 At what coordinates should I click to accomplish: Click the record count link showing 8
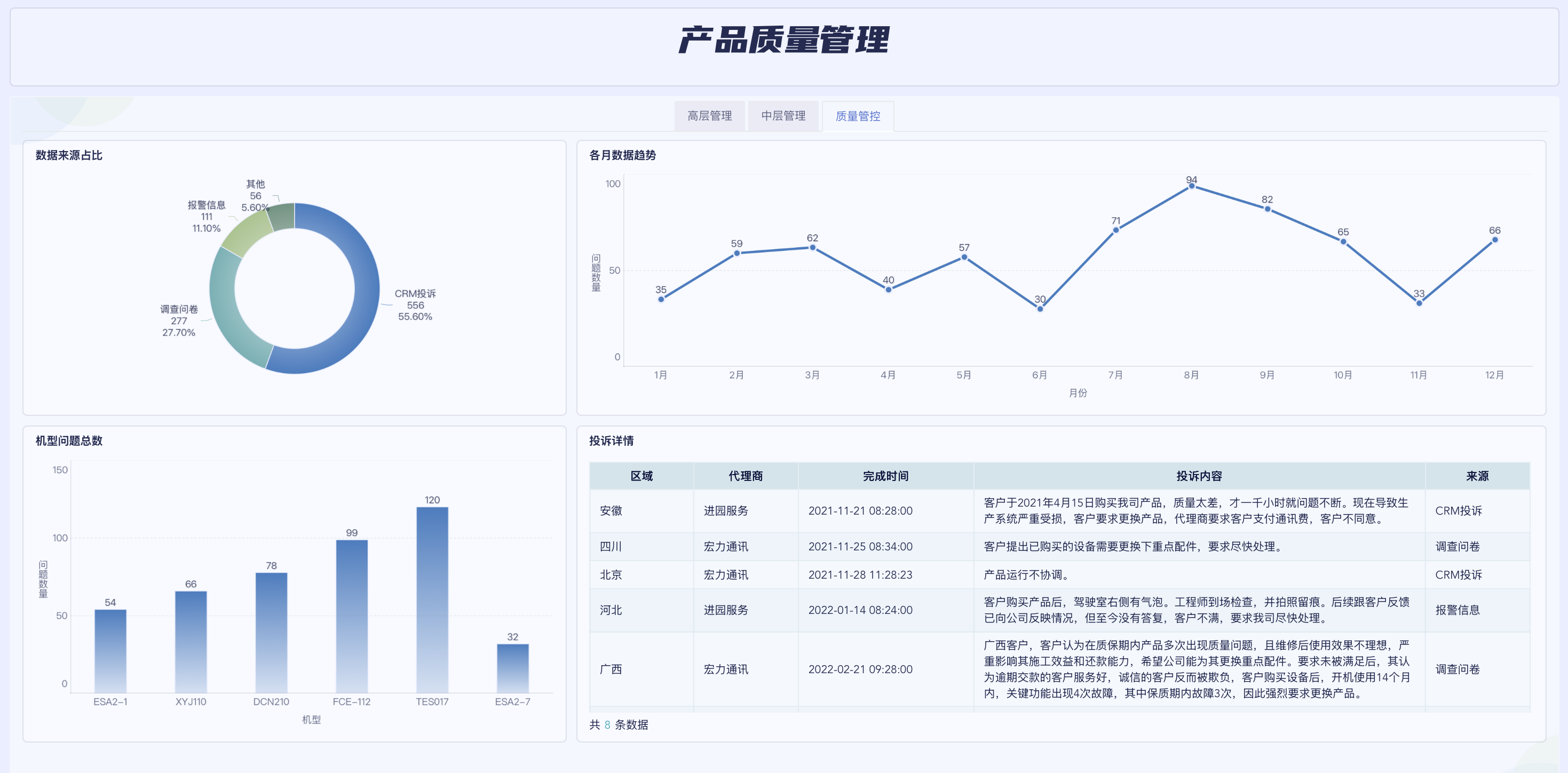[606, 725]
